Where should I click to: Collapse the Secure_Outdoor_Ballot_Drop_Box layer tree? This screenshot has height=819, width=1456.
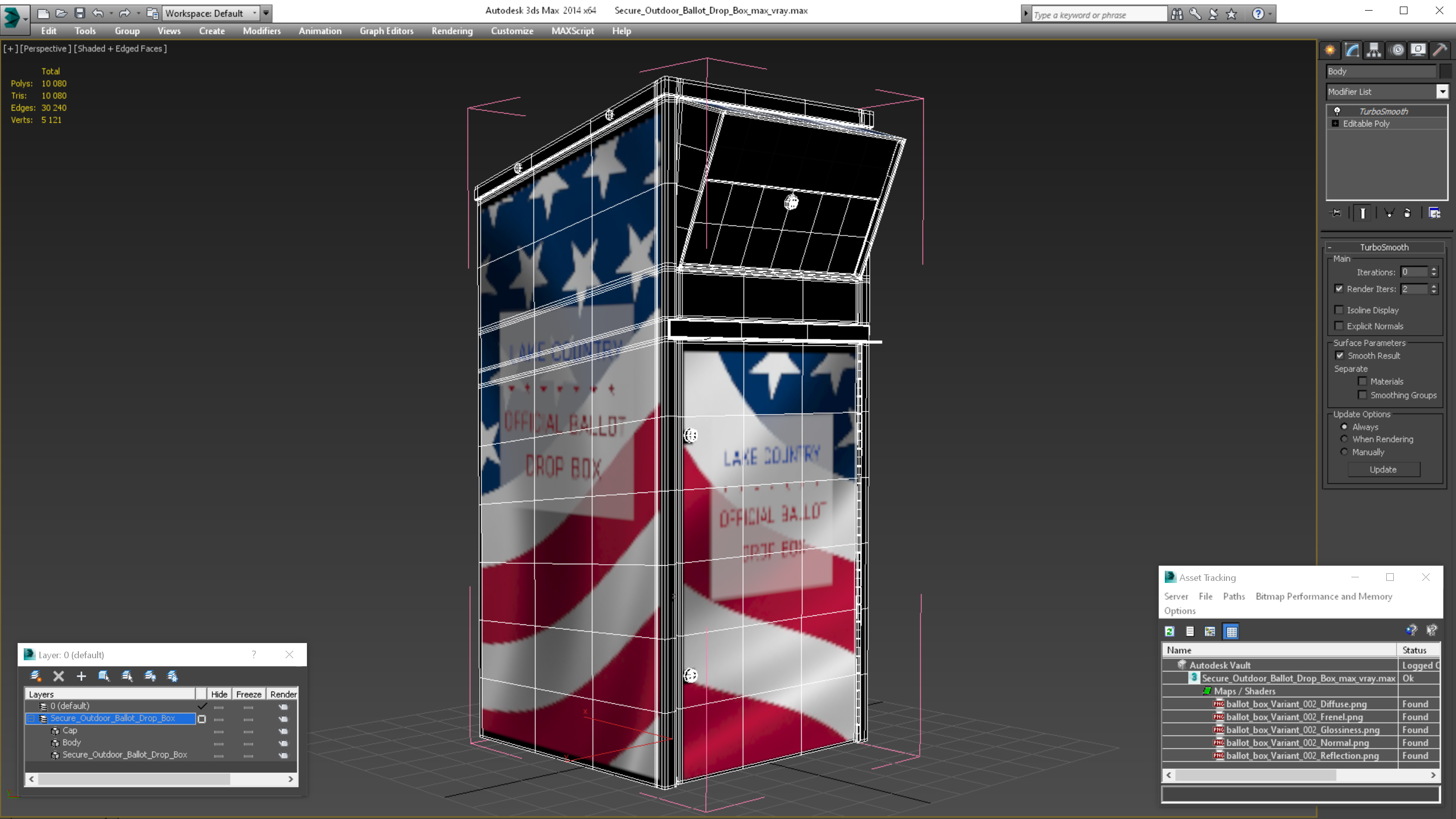click(32, 718)
